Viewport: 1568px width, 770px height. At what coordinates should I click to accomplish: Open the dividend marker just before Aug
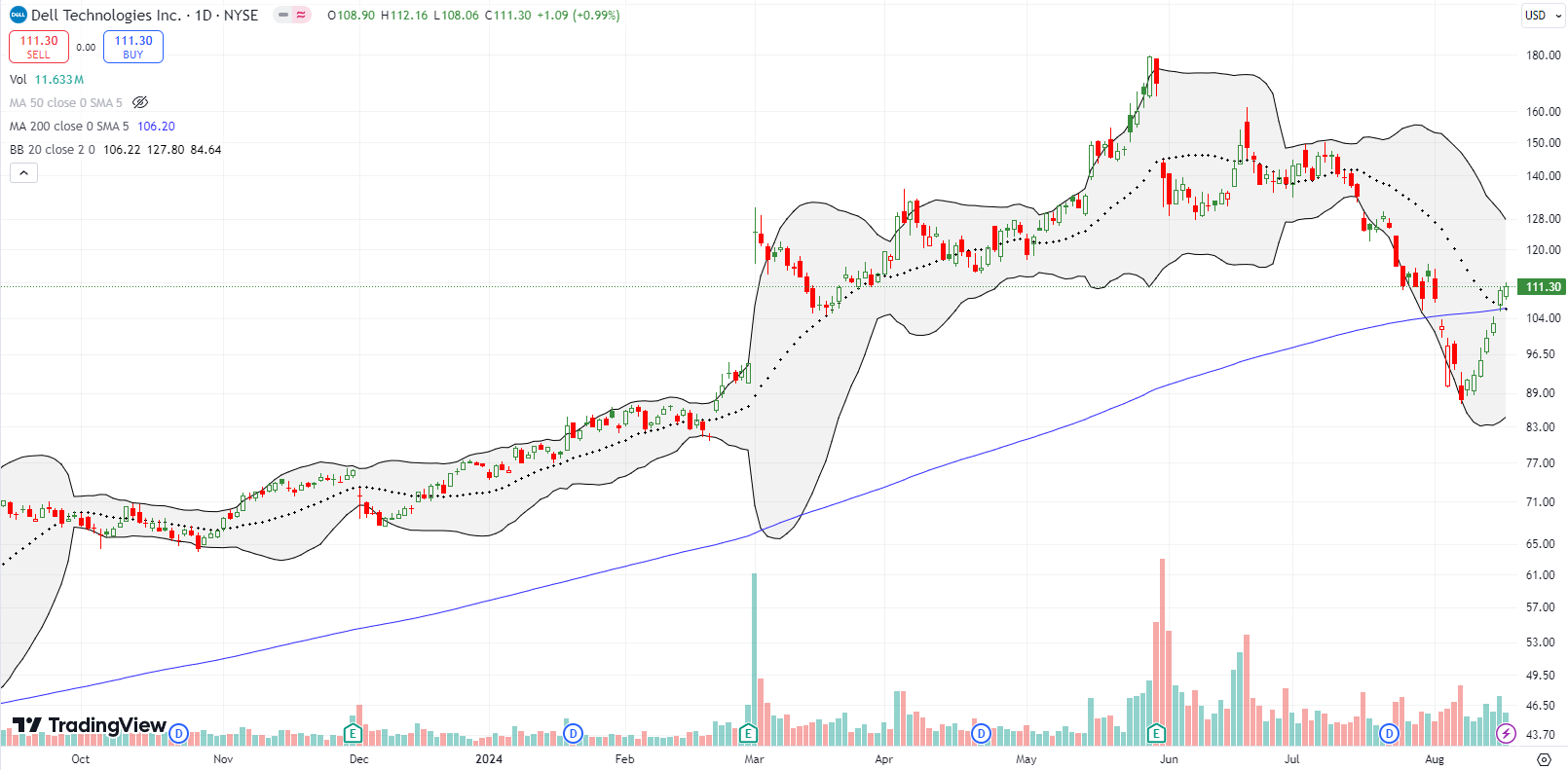[x=1389, y=733]
